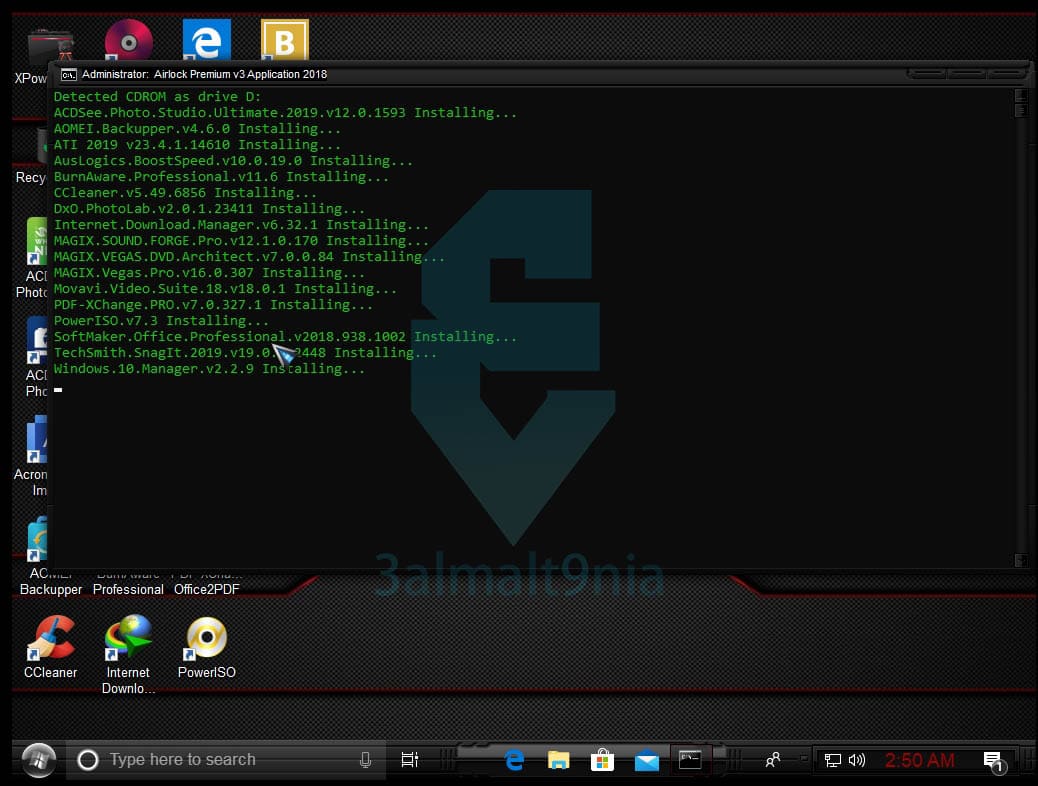Open the People icon in taskbar
Viewport: 1038px width, 786px height.
(773, 760)
